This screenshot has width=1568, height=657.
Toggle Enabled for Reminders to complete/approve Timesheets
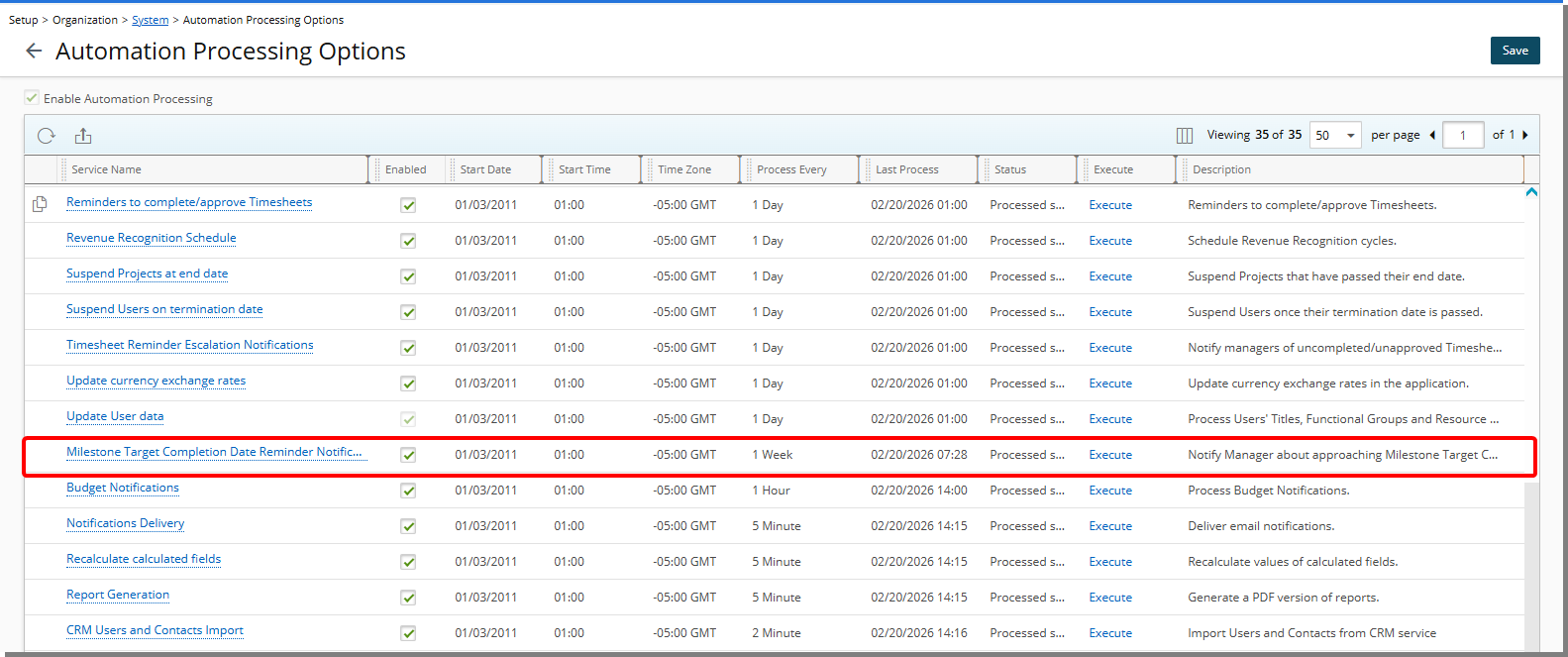(408, 205)
